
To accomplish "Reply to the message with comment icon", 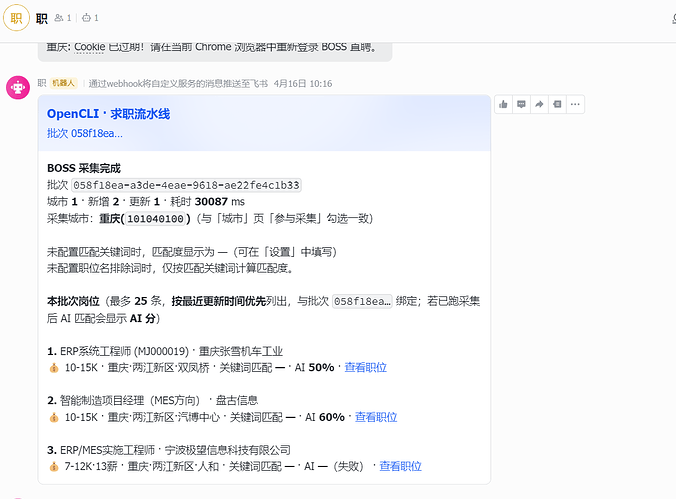I will click(x=521, y=104).
